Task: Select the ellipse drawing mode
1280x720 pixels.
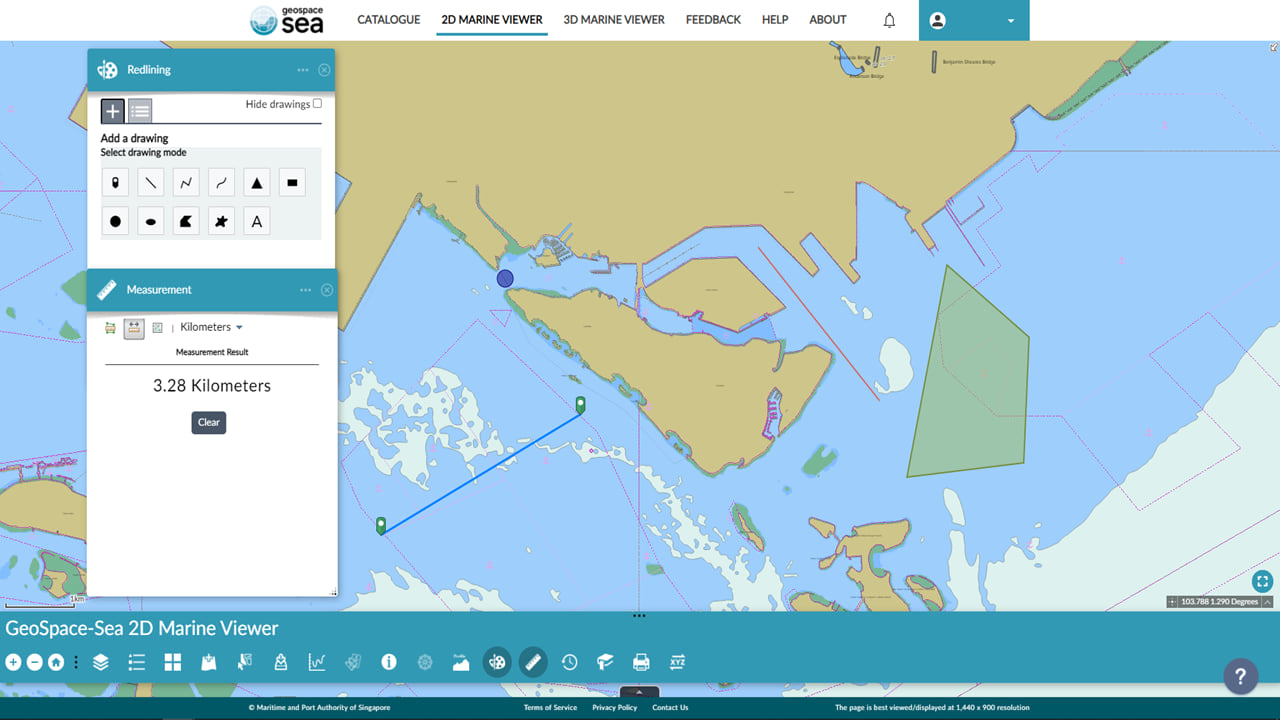Action: pos(151,221)
